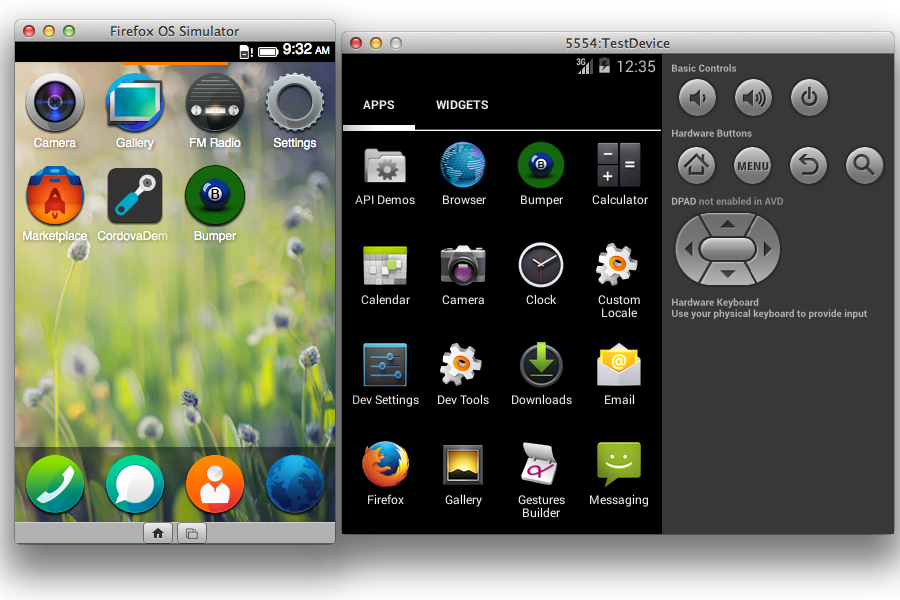This screenshot has height=600, width=900.
Task: Click hardware Back button
Action: click(x=808, y=166)
